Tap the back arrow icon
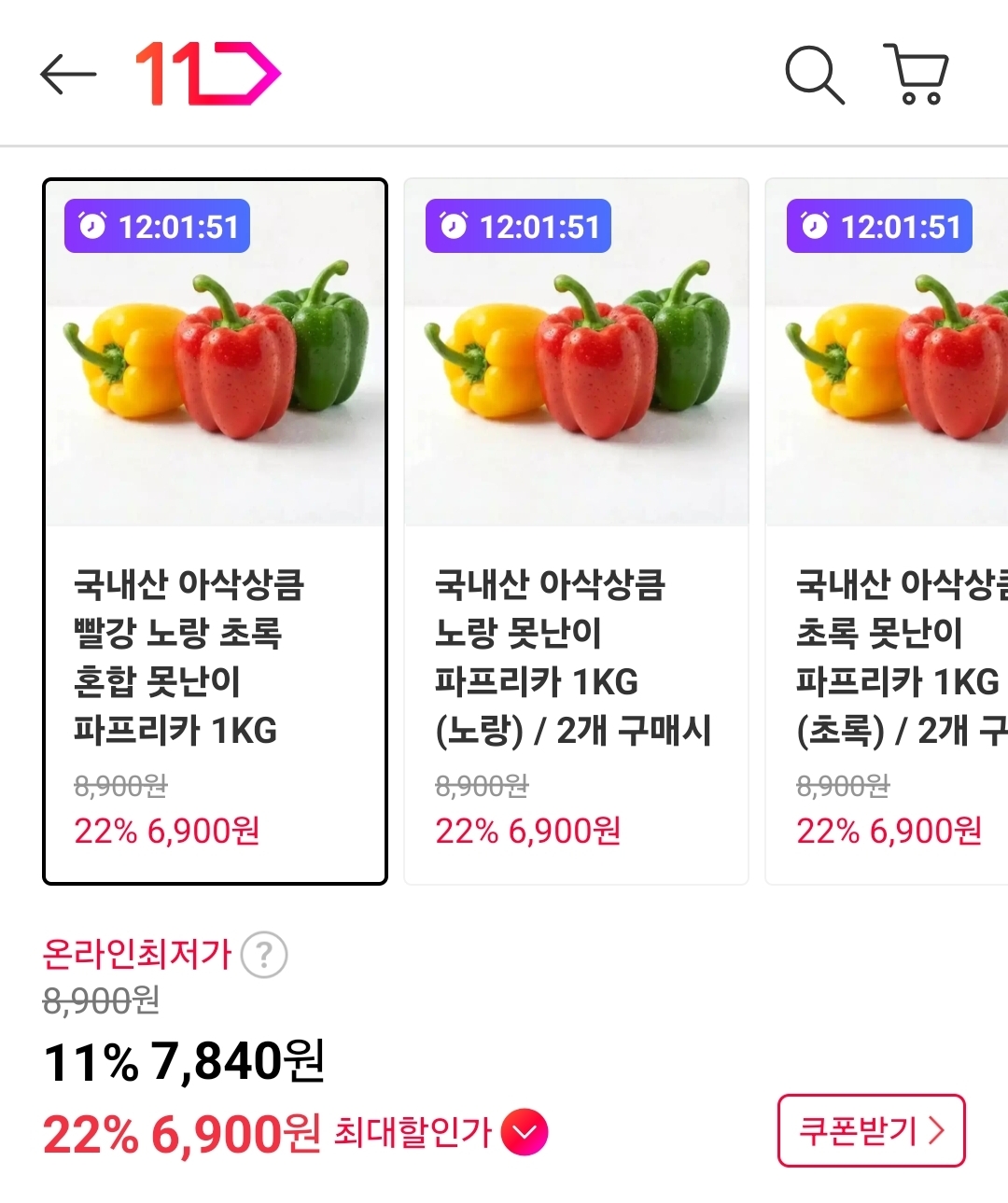 point(68,74)
